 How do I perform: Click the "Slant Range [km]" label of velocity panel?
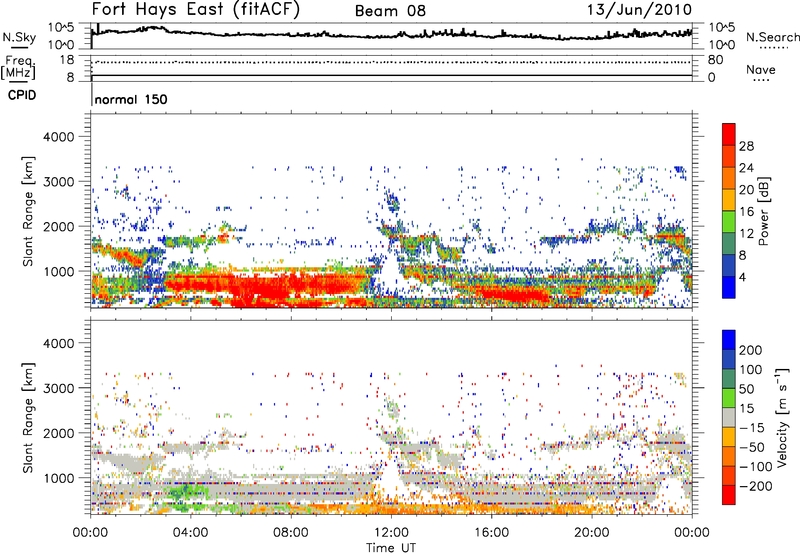[x=28, y=417]
